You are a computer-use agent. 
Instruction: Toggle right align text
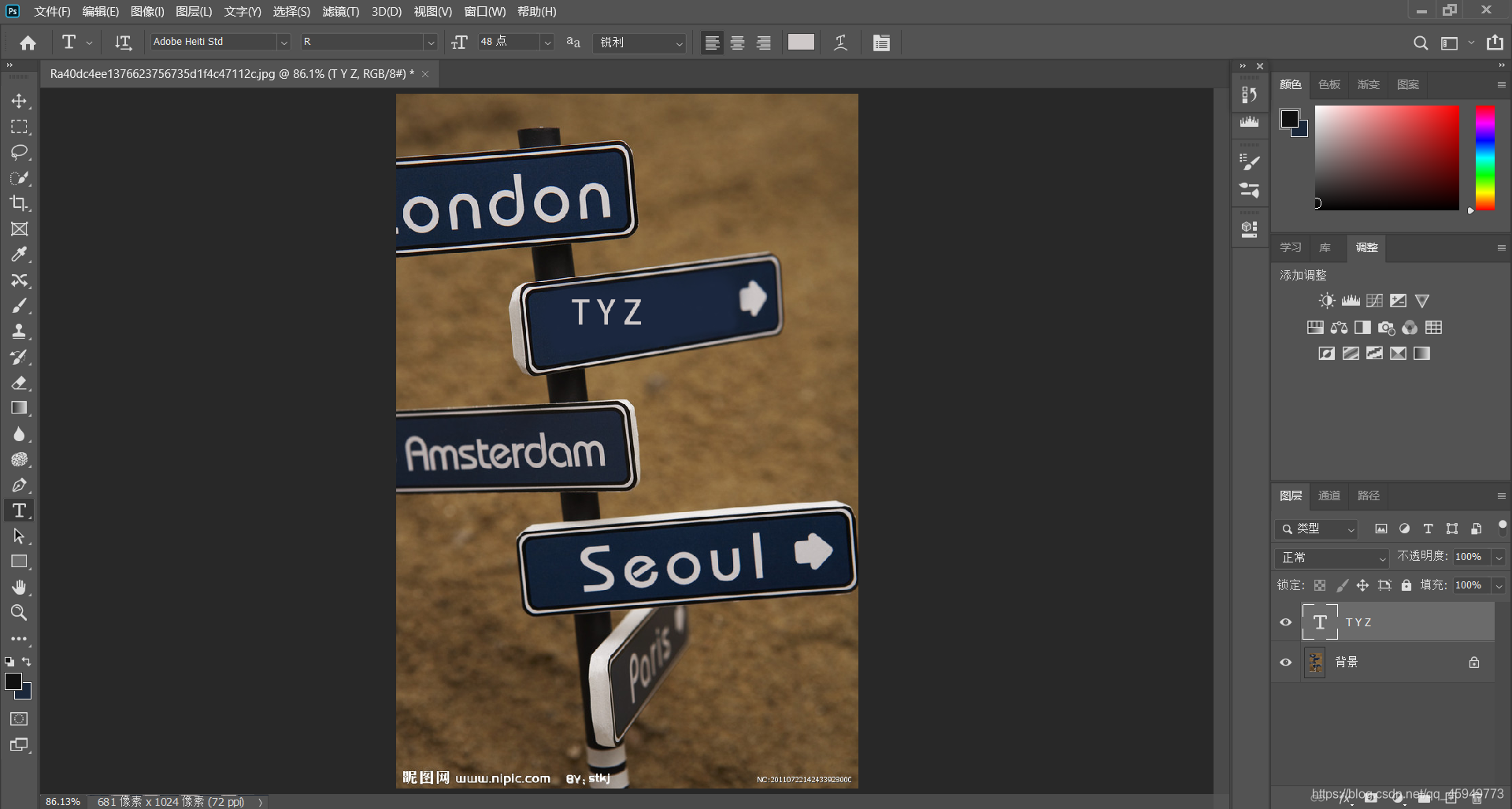[x=764, y=43]
